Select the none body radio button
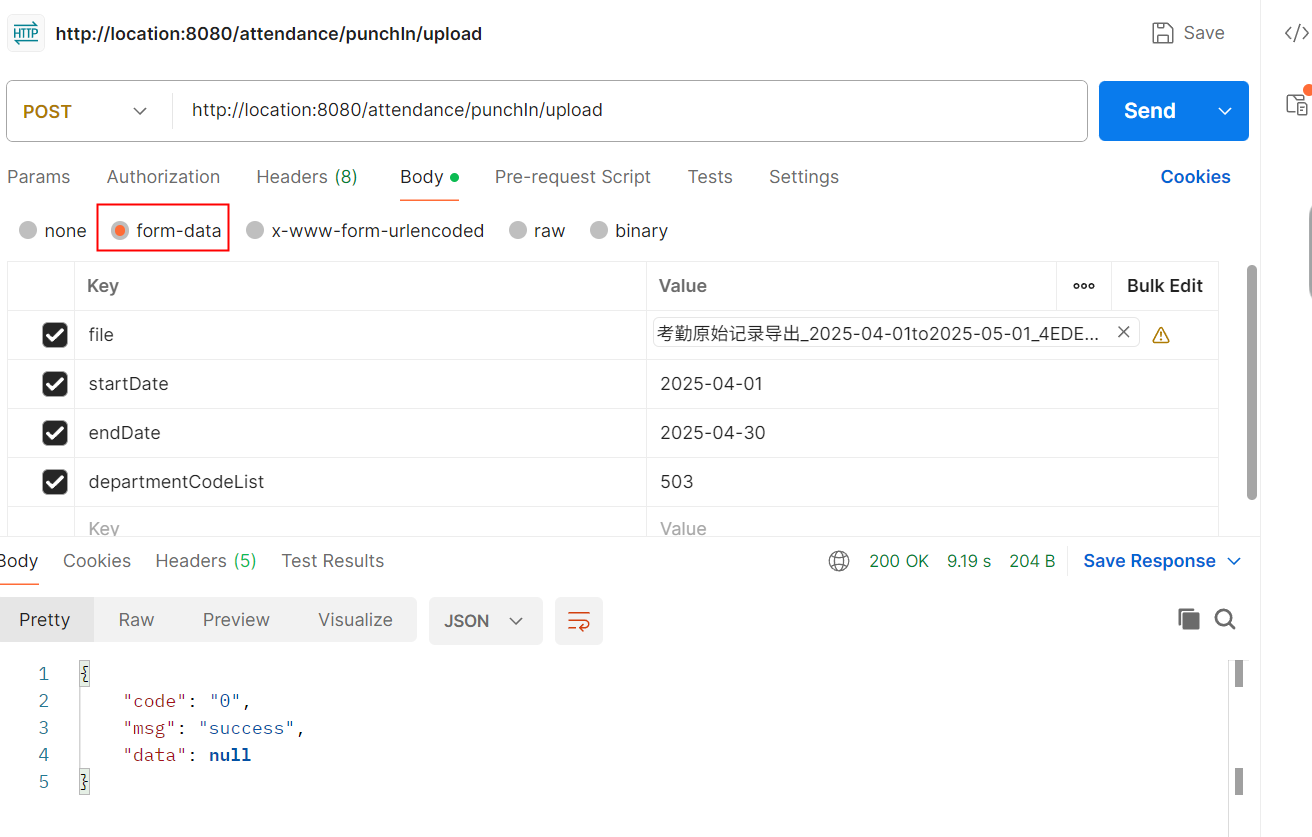This screenshot has width=1312, height=837. click(28, 230)
